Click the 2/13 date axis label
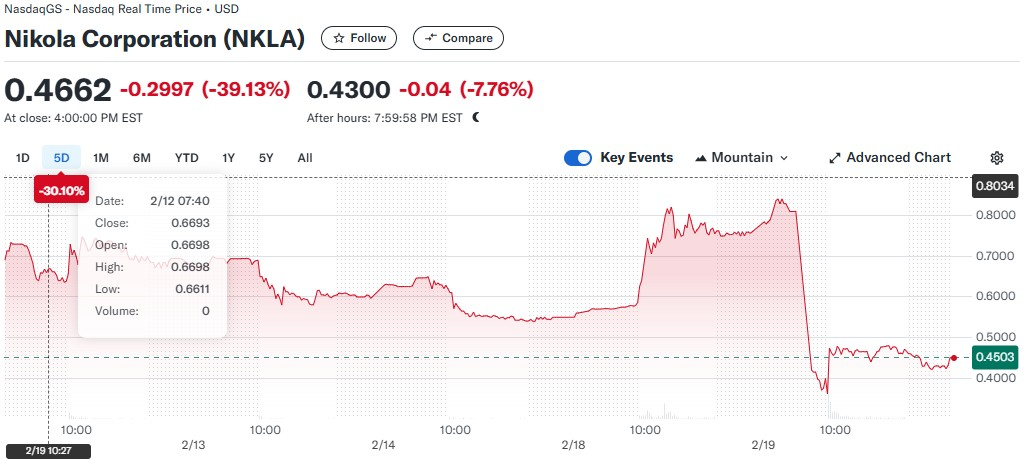Screen dimensions: 1025x460 pyautogui.click(x=193, y=445)
